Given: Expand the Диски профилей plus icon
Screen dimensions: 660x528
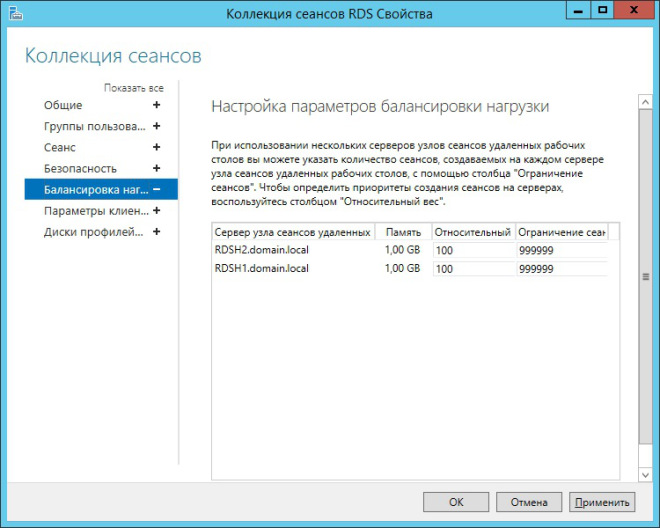Looking at the screenshot, I should 156,232.
